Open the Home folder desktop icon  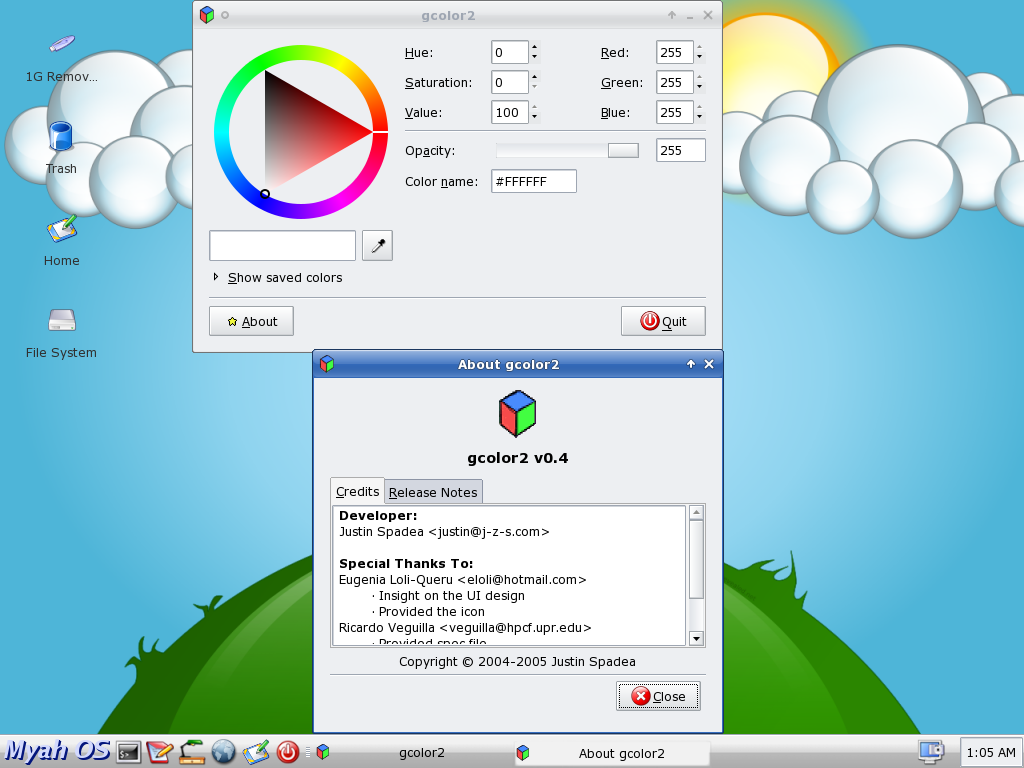pyautogui.click(x=61, y=241)
